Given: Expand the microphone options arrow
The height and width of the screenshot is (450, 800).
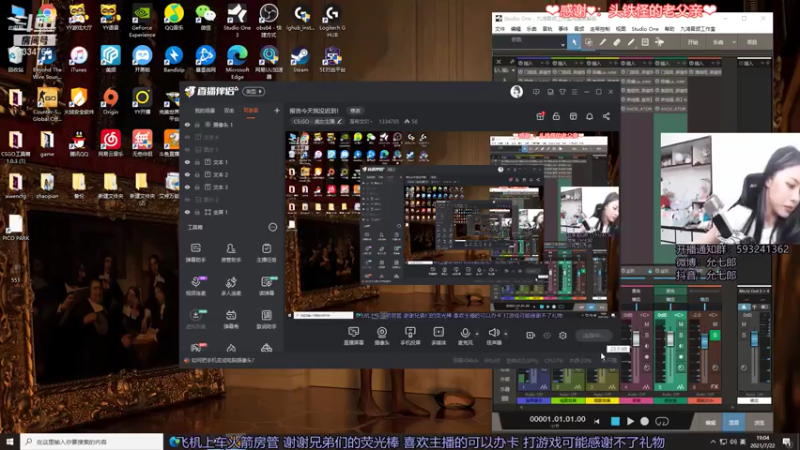Looking at the screenshot, I should (477, 334).
